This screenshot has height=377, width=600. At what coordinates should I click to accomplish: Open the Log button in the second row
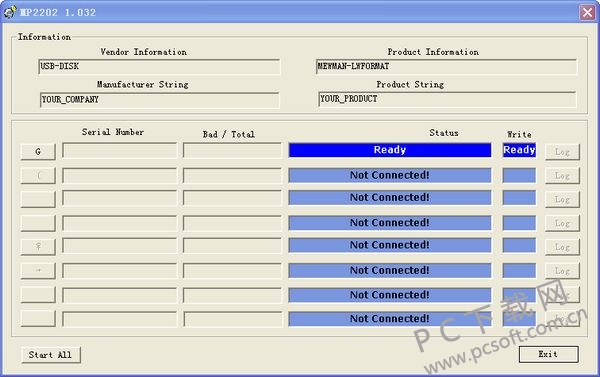562,176
